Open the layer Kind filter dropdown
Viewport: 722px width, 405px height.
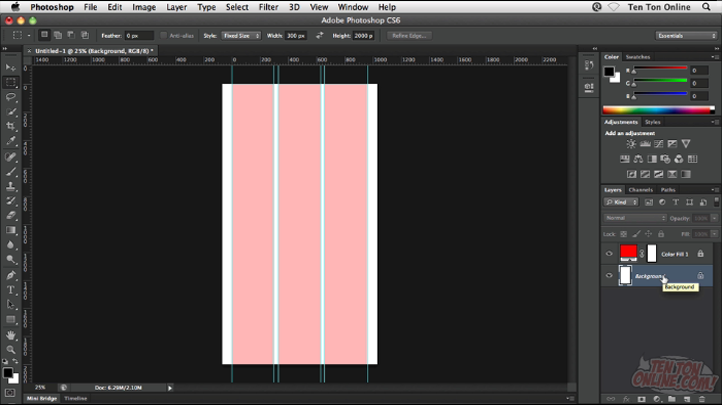[x=621, y=202]
